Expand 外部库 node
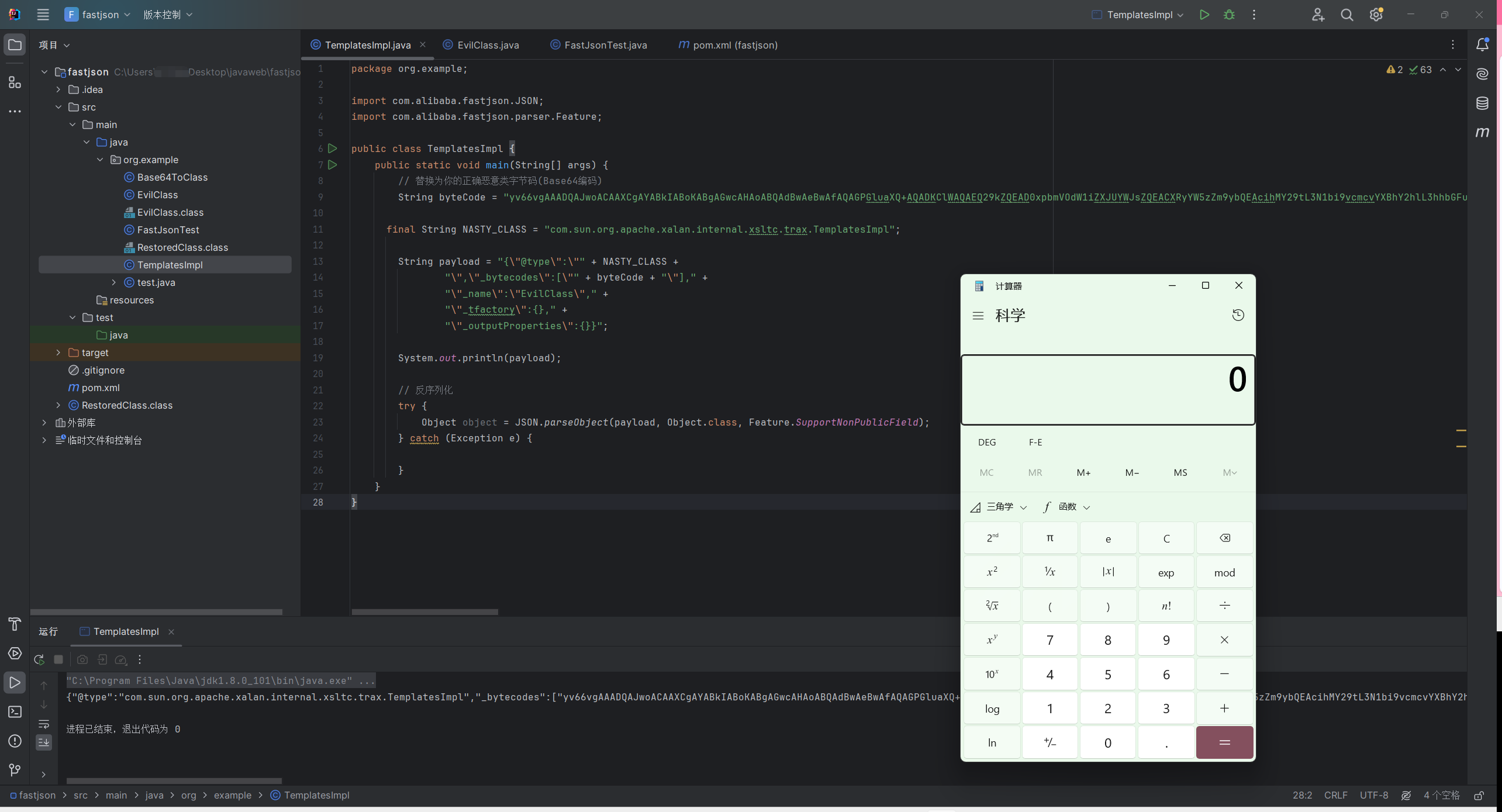Viewport: 1502px width, 812px height. click(x=44, y=423)
